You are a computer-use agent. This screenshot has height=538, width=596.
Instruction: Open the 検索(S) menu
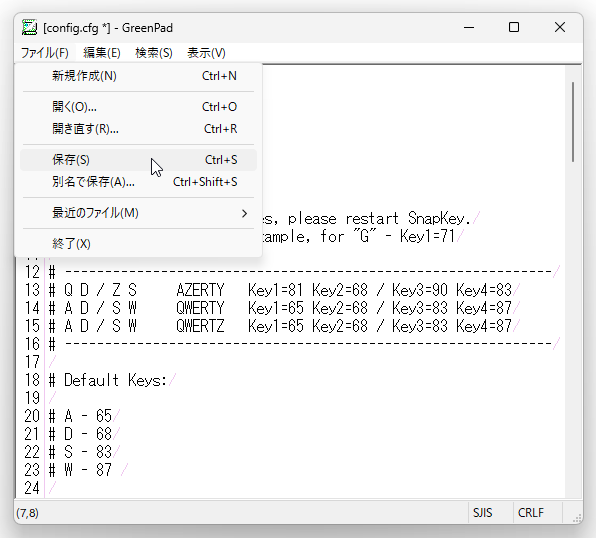[x=154, y=53]
